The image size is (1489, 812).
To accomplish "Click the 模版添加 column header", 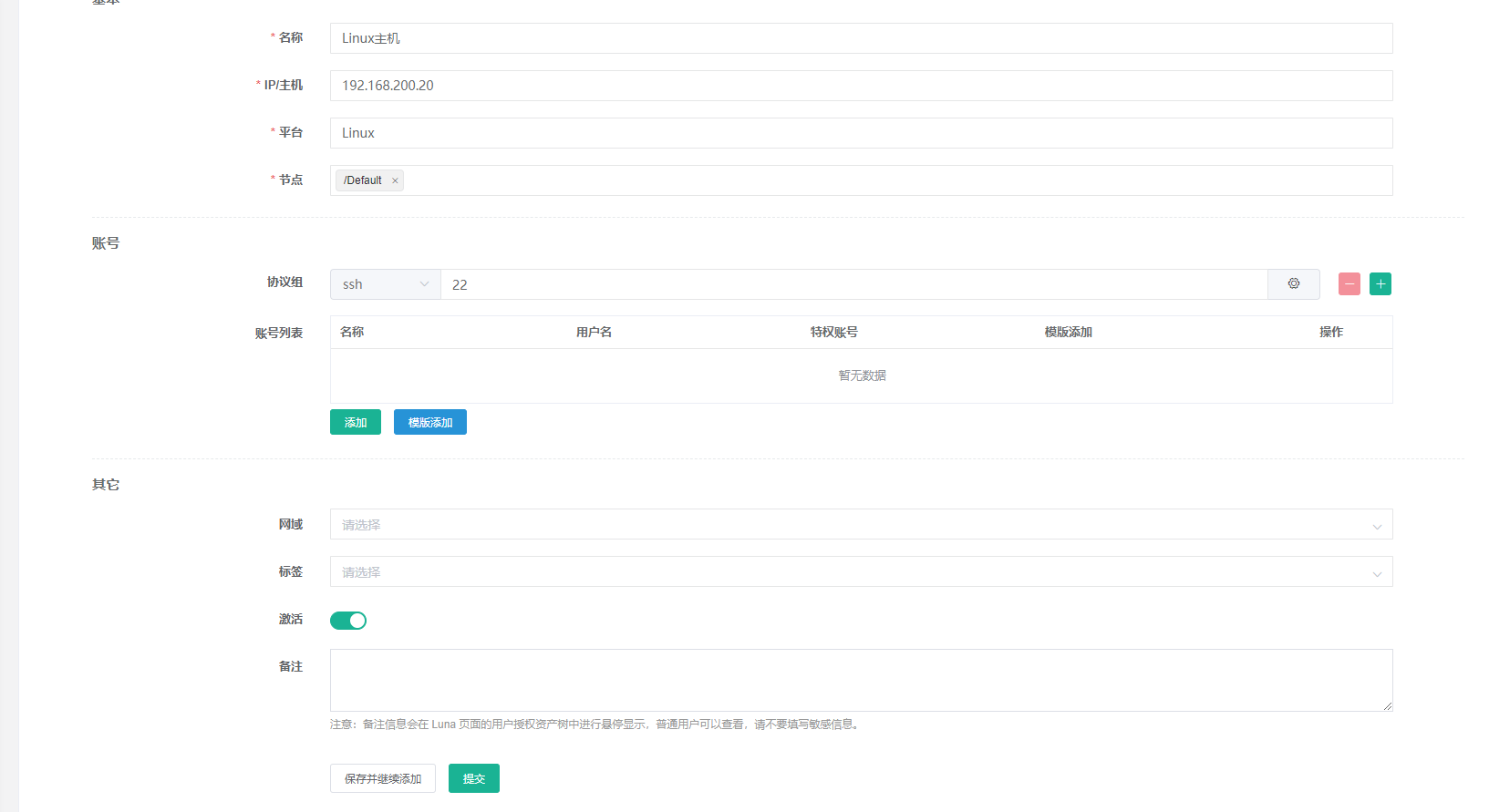I will (x=1069, y=332).
